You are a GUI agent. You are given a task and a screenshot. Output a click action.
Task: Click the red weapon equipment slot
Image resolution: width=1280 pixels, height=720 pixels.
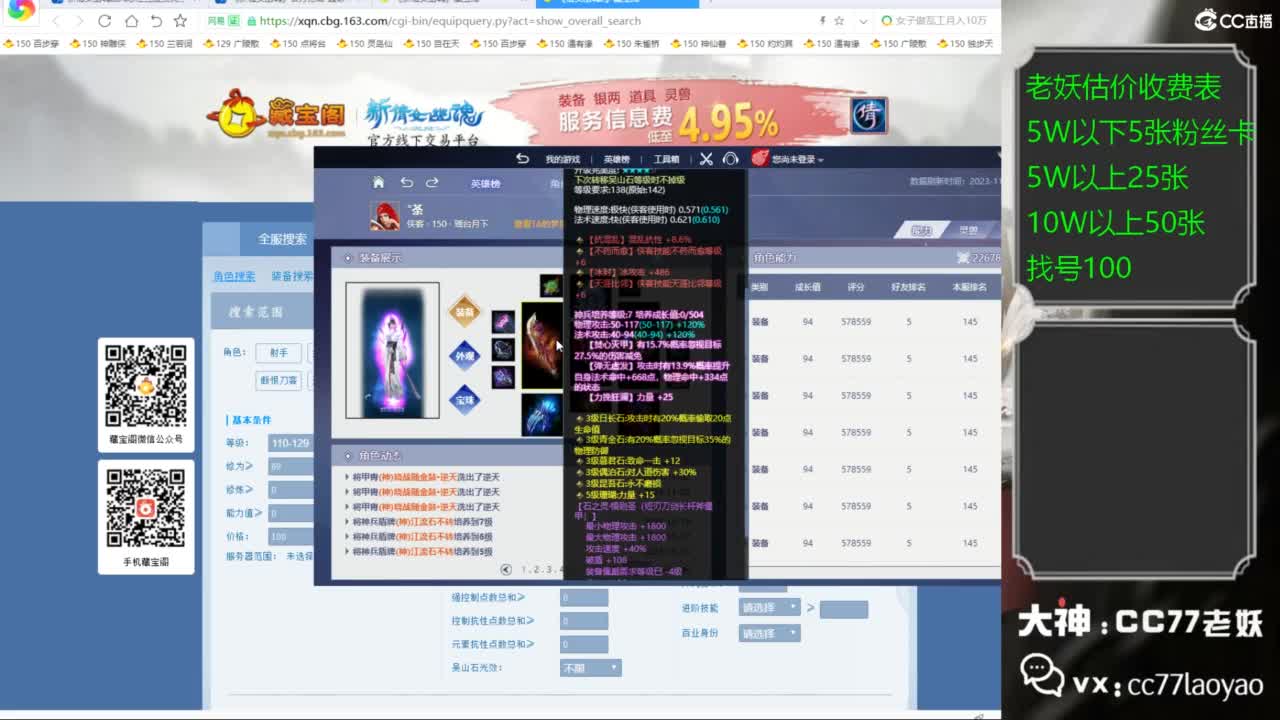tap(541, 346)
